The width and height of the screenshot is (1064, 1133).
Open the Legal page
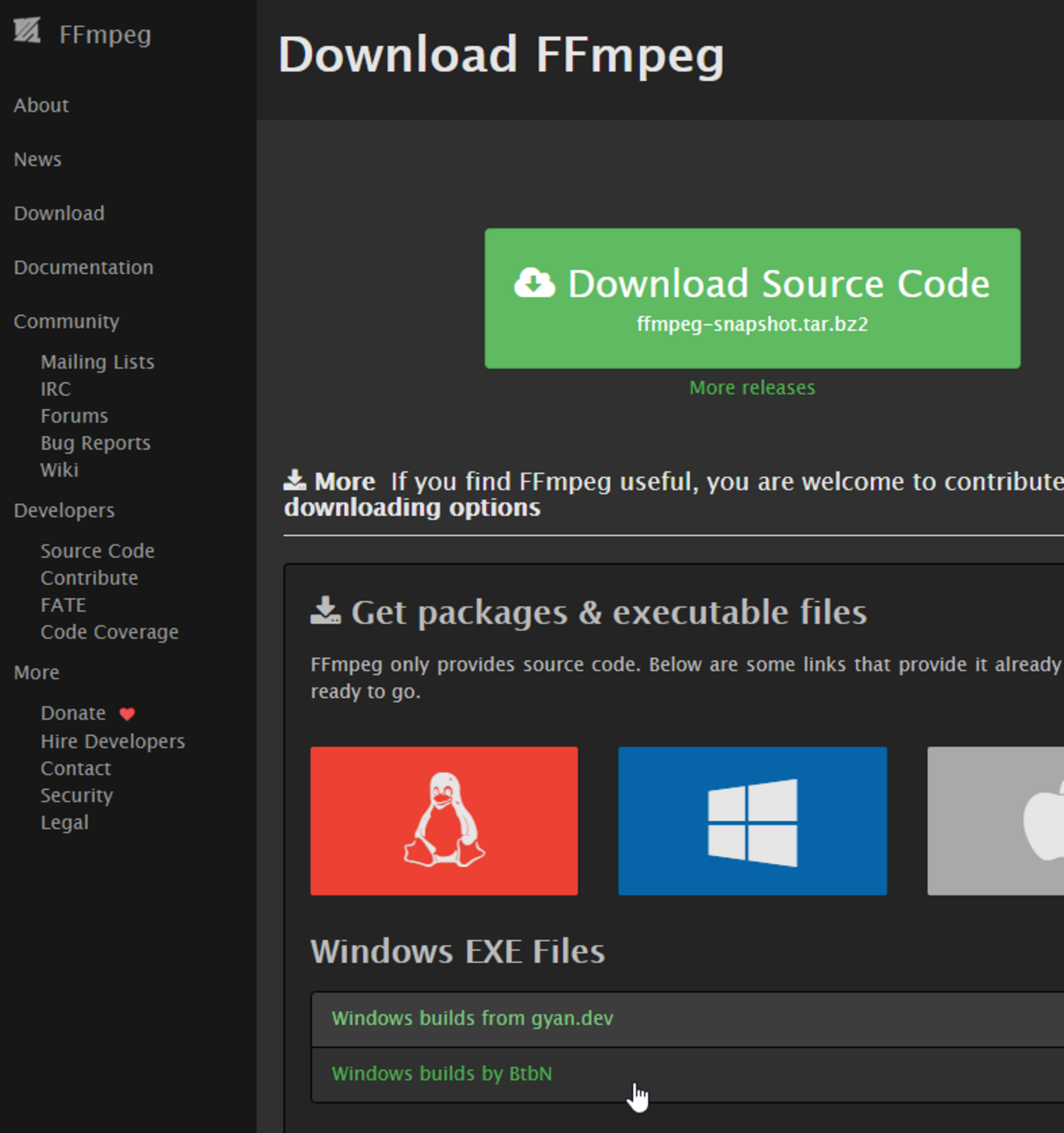[65, 823]
